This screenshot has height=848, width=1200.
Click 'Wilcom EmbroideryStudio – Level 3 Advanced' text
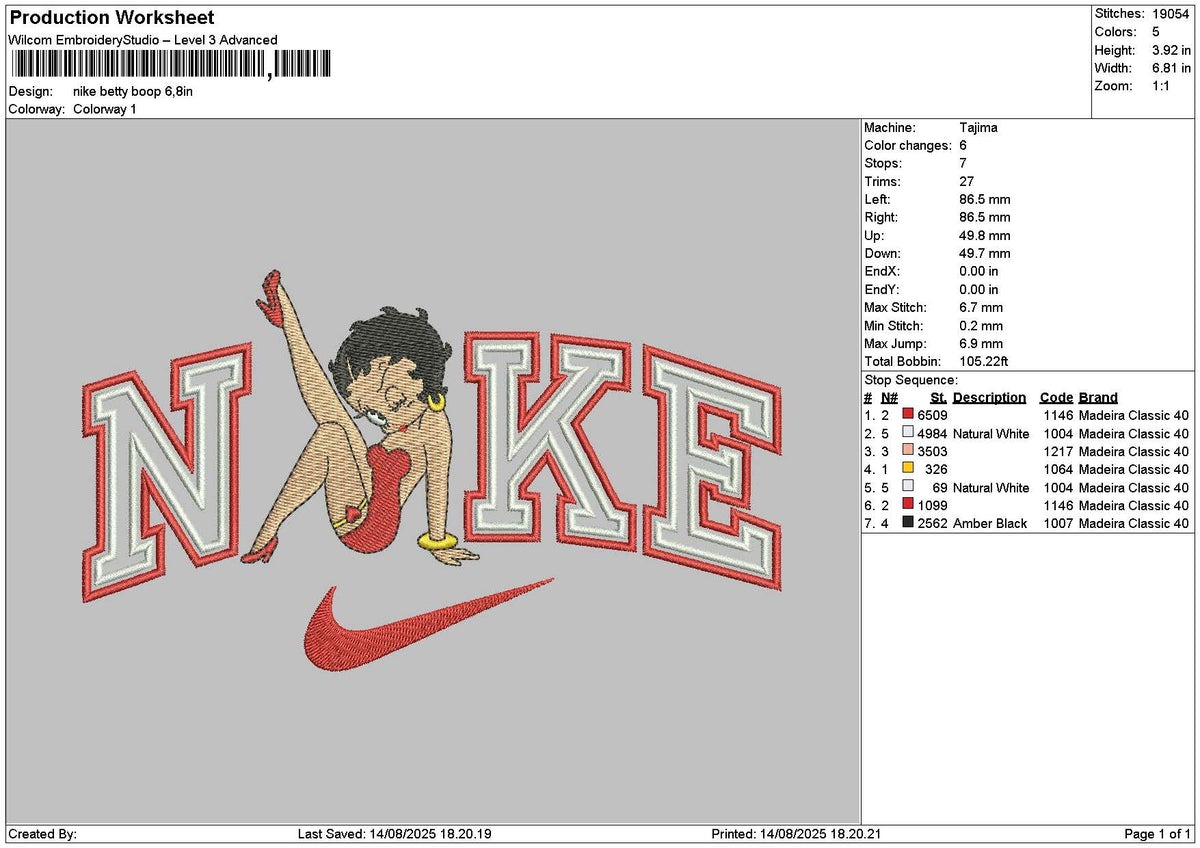tap(143, 40)
